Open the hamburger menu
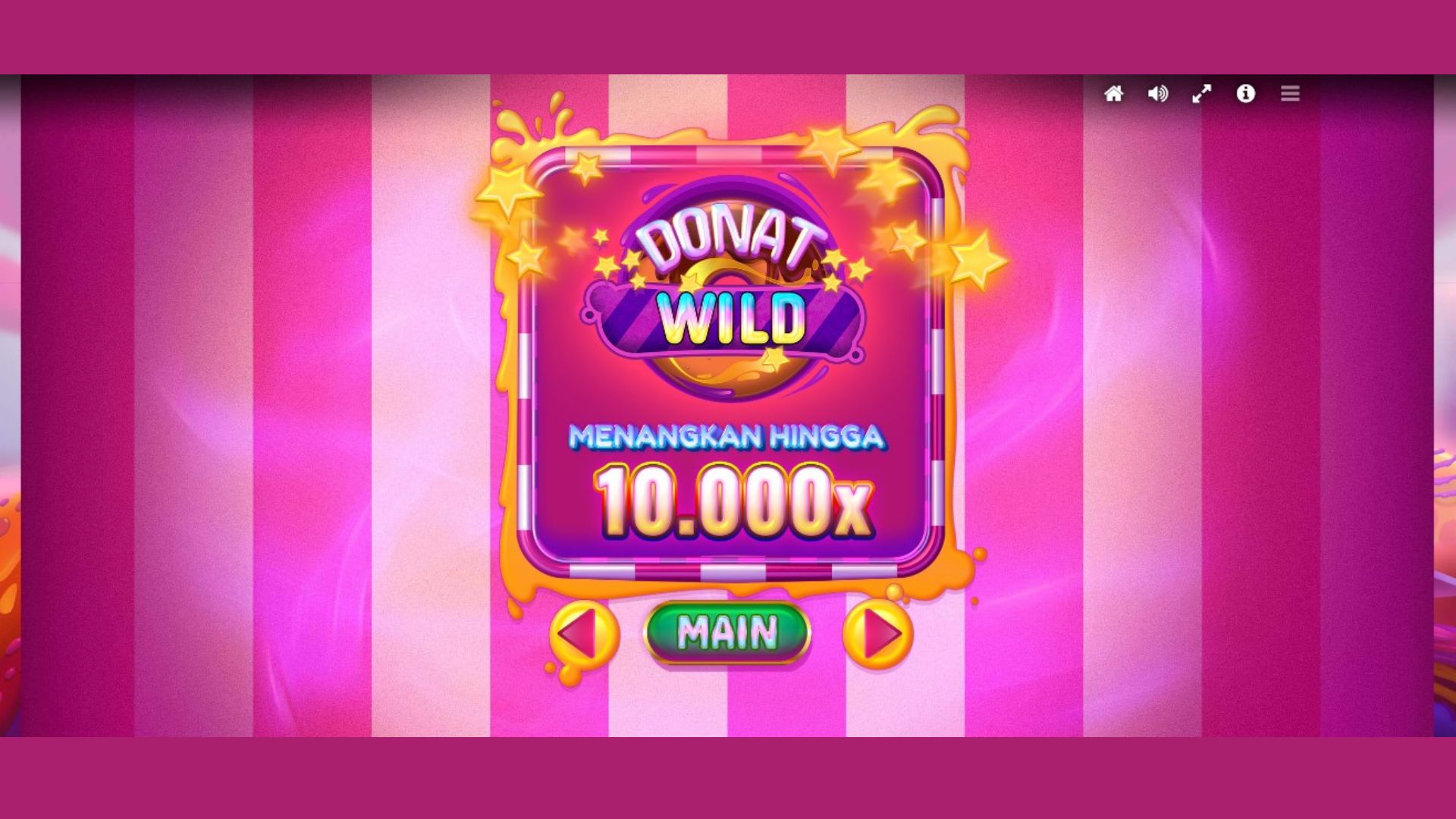This screenshot has height=819, width=1456. (x=1290, y=93)
